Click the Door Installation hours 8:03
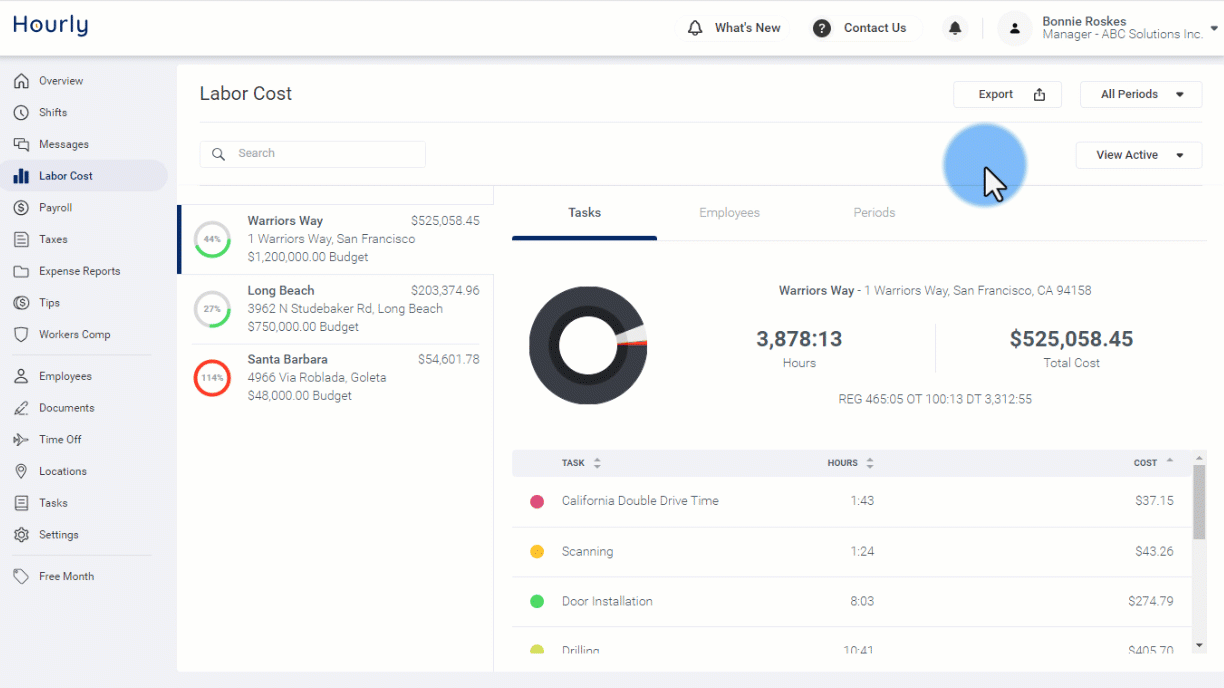 [x=862, y=602]
